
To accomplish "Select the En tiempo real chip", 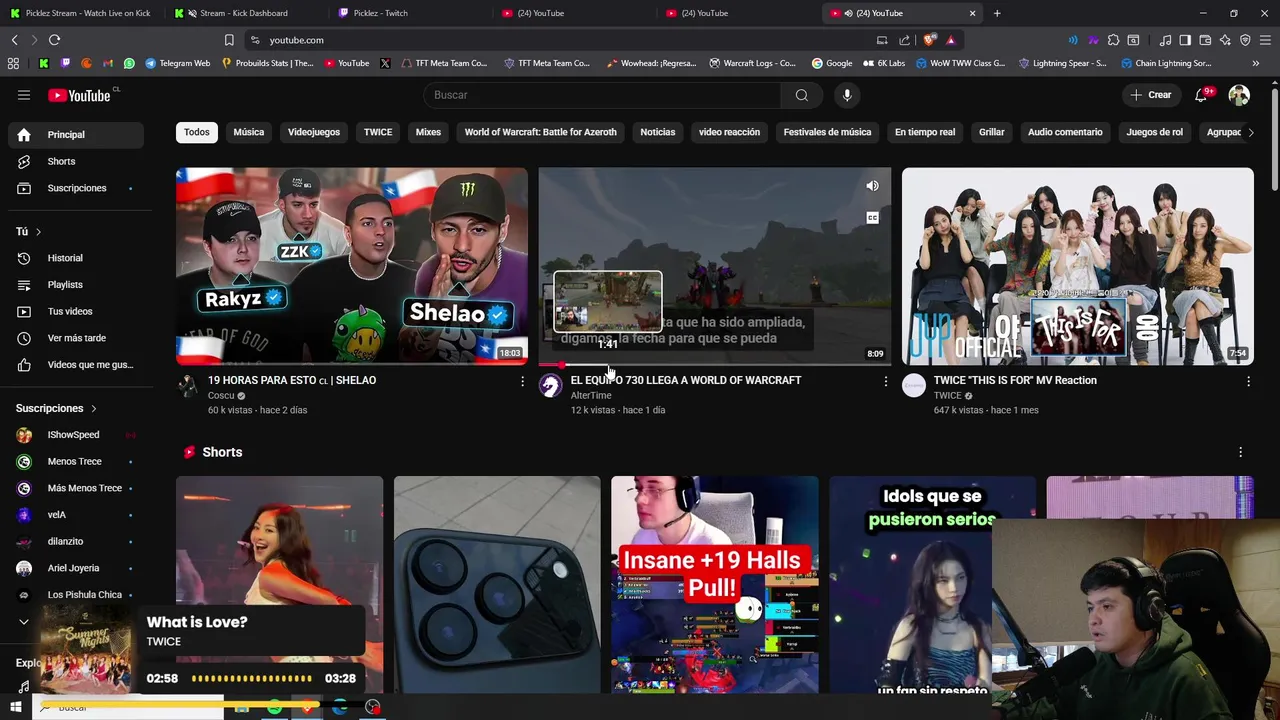I will (925, 132).
